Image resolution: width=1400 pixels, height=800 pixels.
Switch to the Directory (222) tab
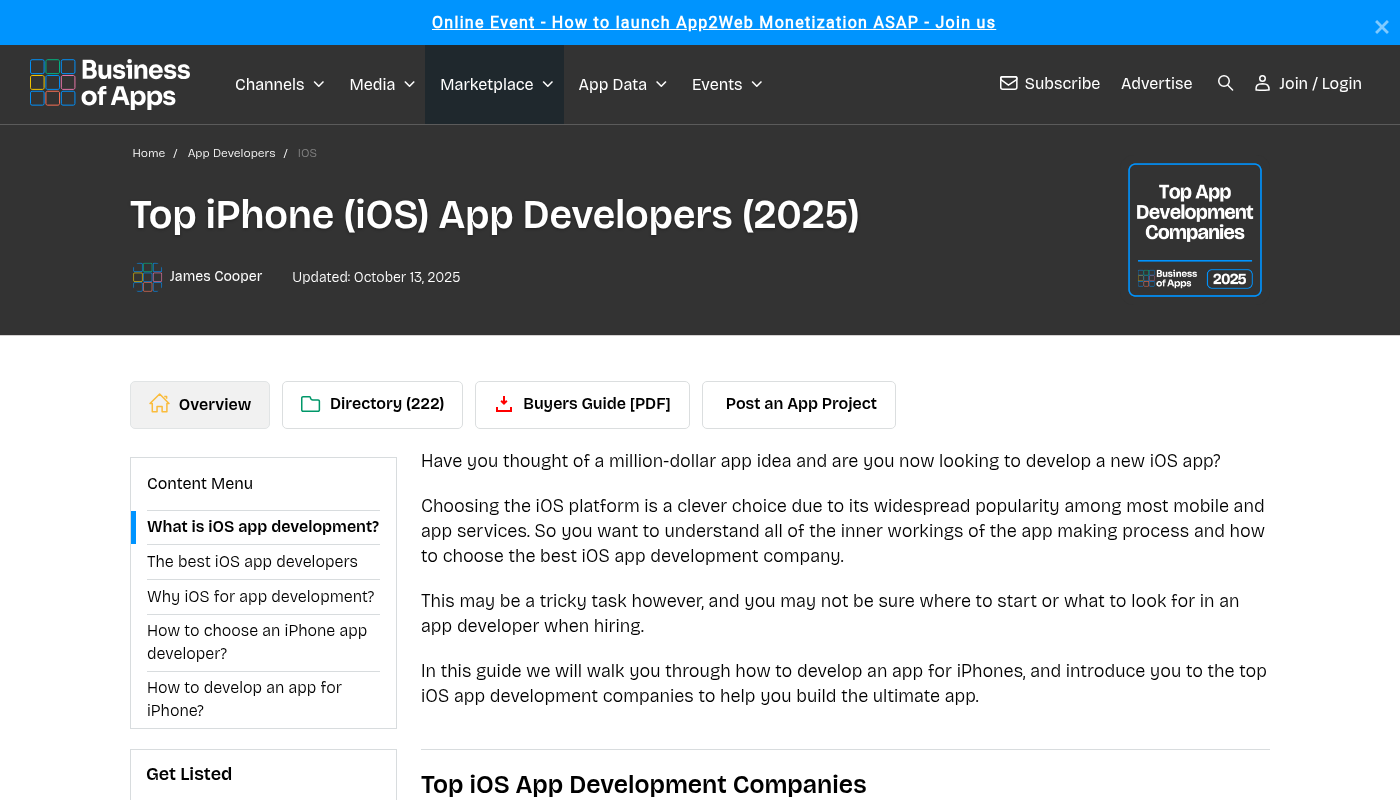(372, 404)
